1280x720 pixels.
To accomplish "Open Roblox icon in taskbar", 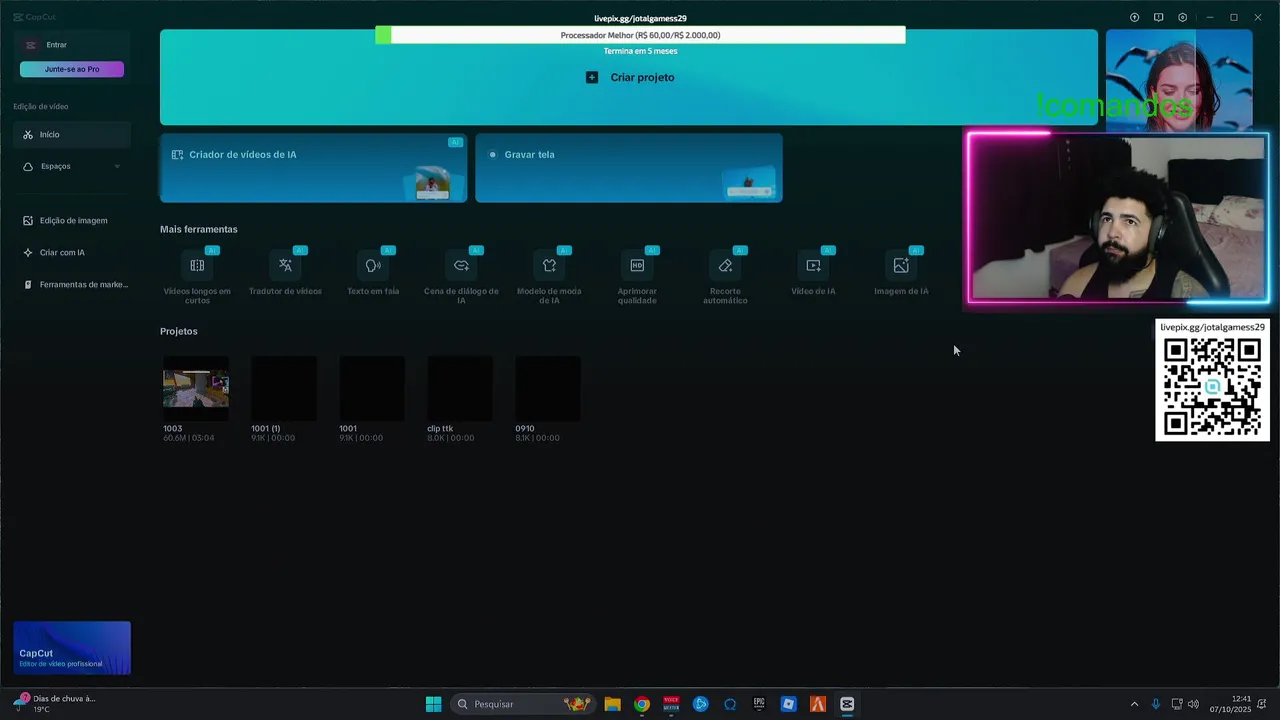I will tap(788, 704).
